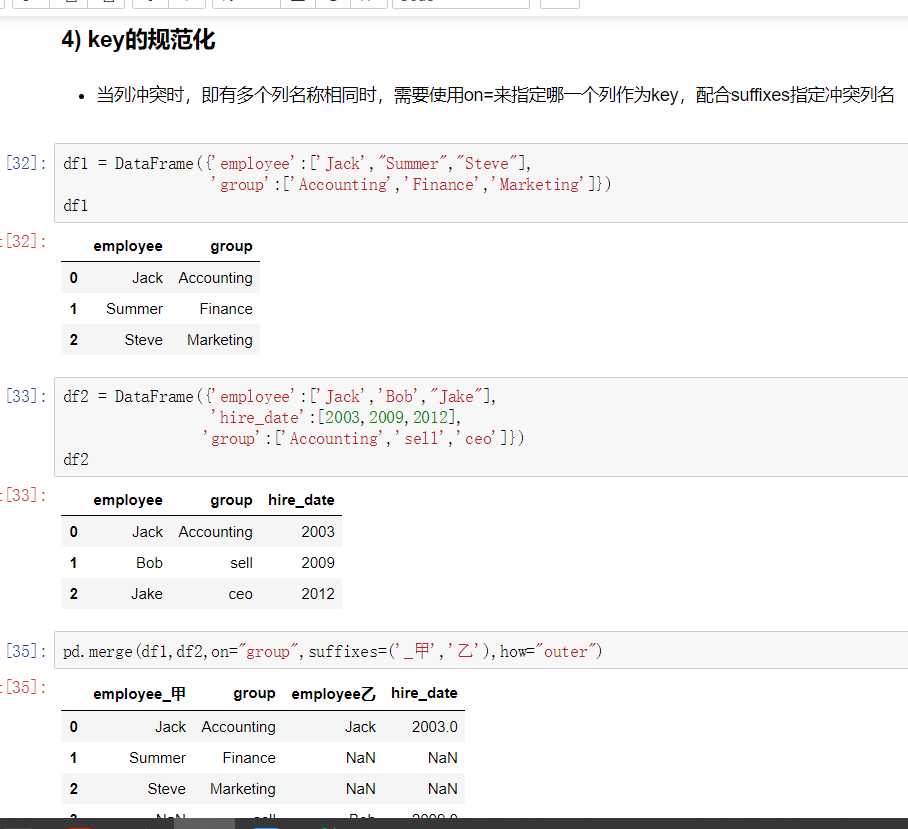
Task: Click the employee_甲 column header
Action: 139,694
